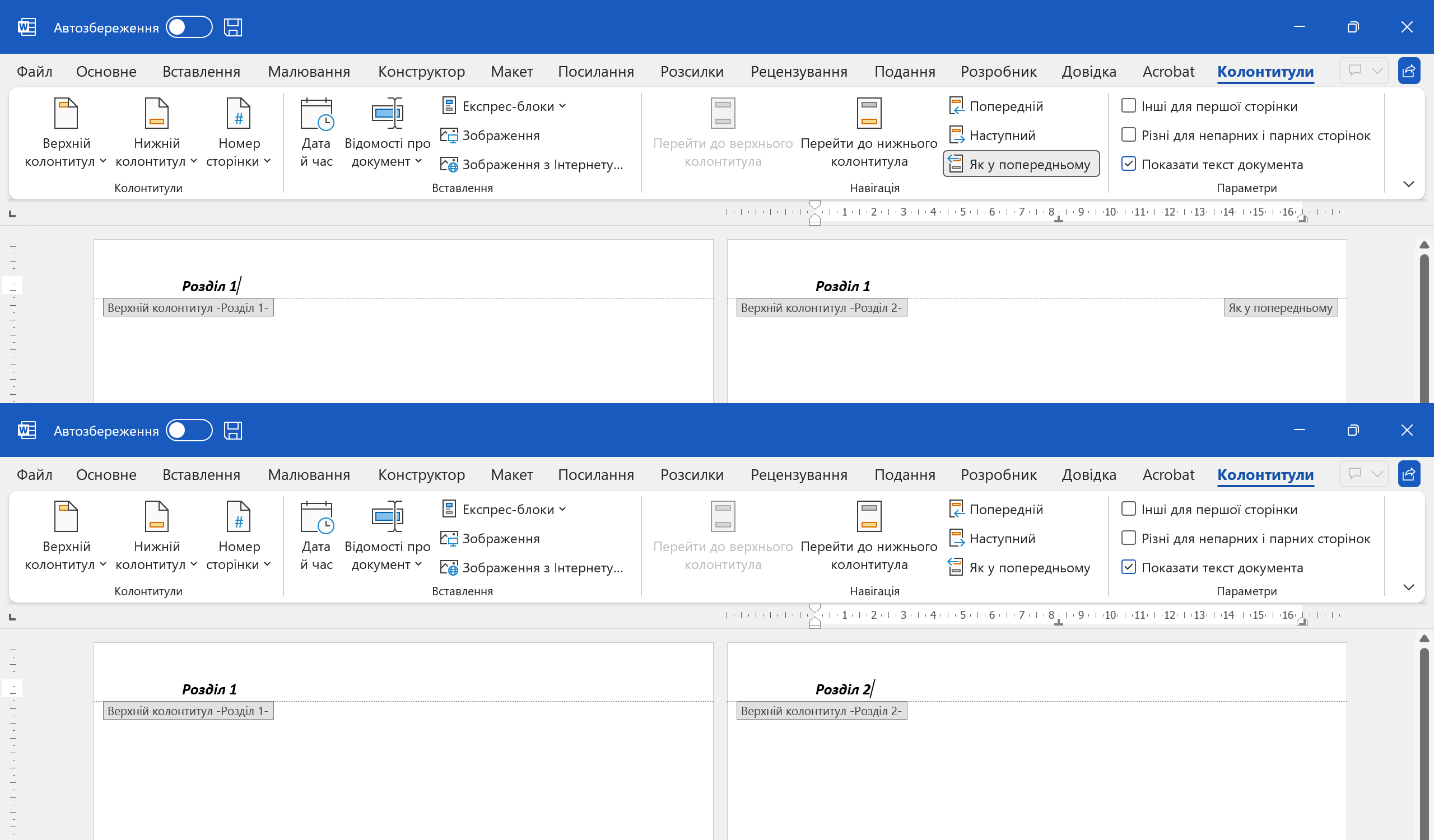Switch to Вставлення tab in upper window

pyautogui.click(x=202, y=72)
